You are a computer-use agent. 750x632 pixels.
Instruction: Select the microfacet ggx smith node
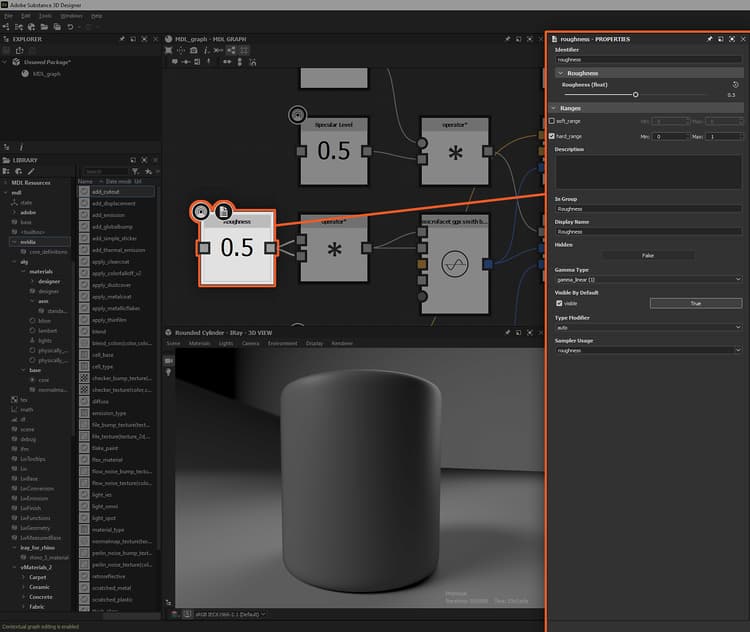tap(455, 264)
